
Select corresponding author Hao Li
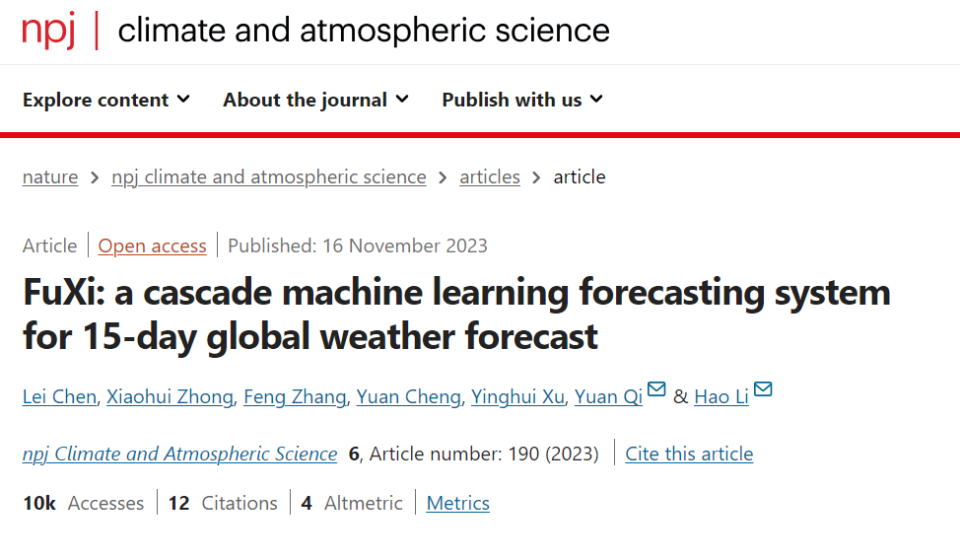(721, 397)
